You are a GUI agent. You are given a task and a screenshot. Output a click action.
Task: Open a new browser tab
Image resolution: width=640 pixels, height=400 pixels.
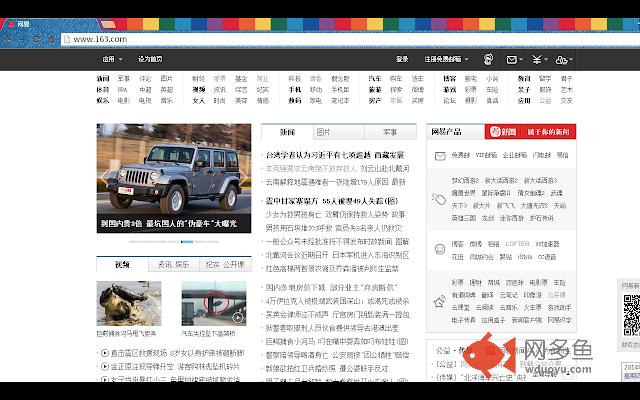(x=109, y=25)
